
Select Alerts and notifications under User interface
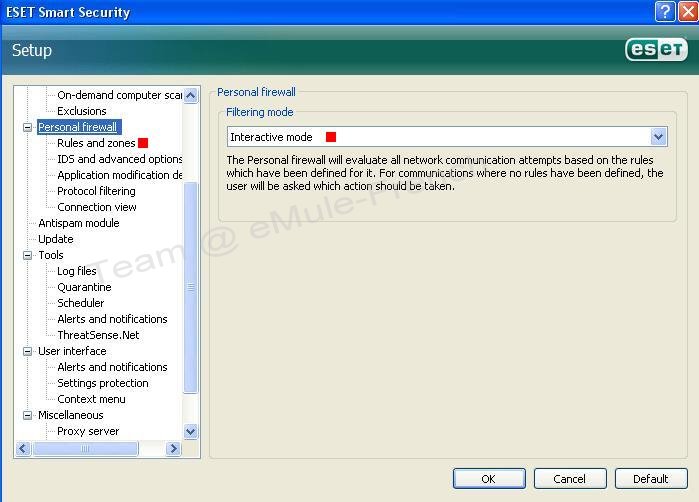coord(112,367)
